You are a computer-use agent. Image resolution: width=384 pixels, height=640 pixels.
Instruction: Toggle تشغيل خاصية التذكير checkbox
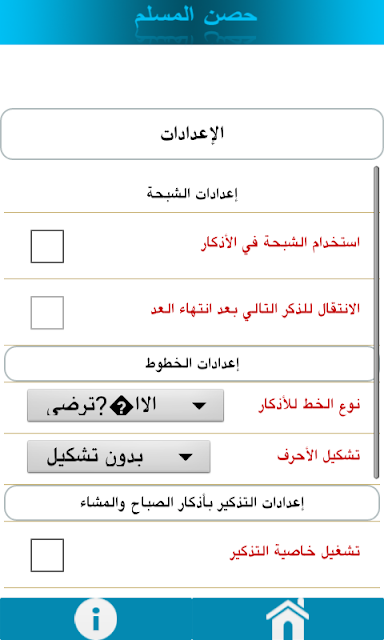pyautogui.click(x=47, y=555)
